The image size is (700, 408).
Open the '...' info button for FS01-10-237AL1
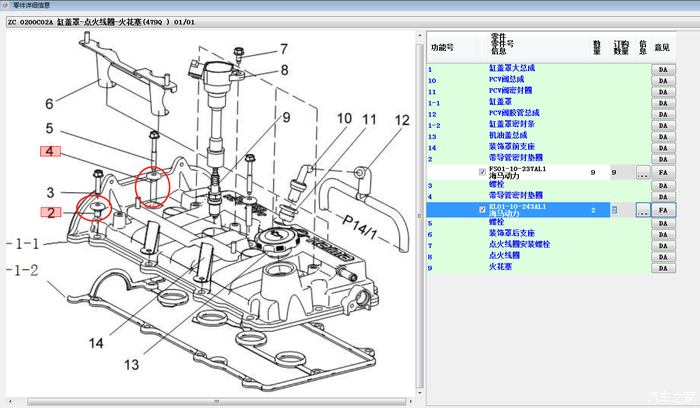pos(643,173)
